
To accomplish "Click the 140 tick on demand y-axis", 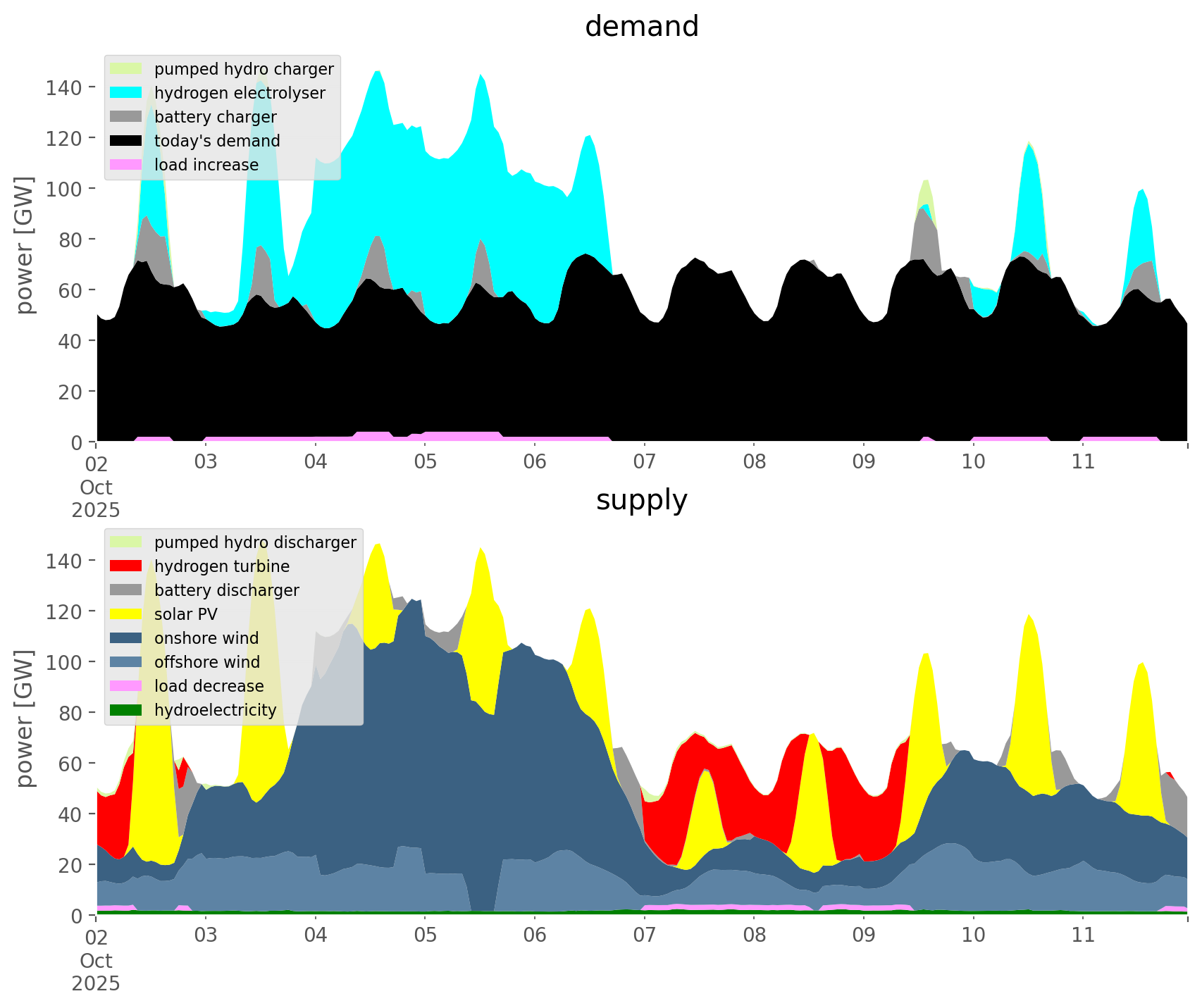I will (65, 87).
